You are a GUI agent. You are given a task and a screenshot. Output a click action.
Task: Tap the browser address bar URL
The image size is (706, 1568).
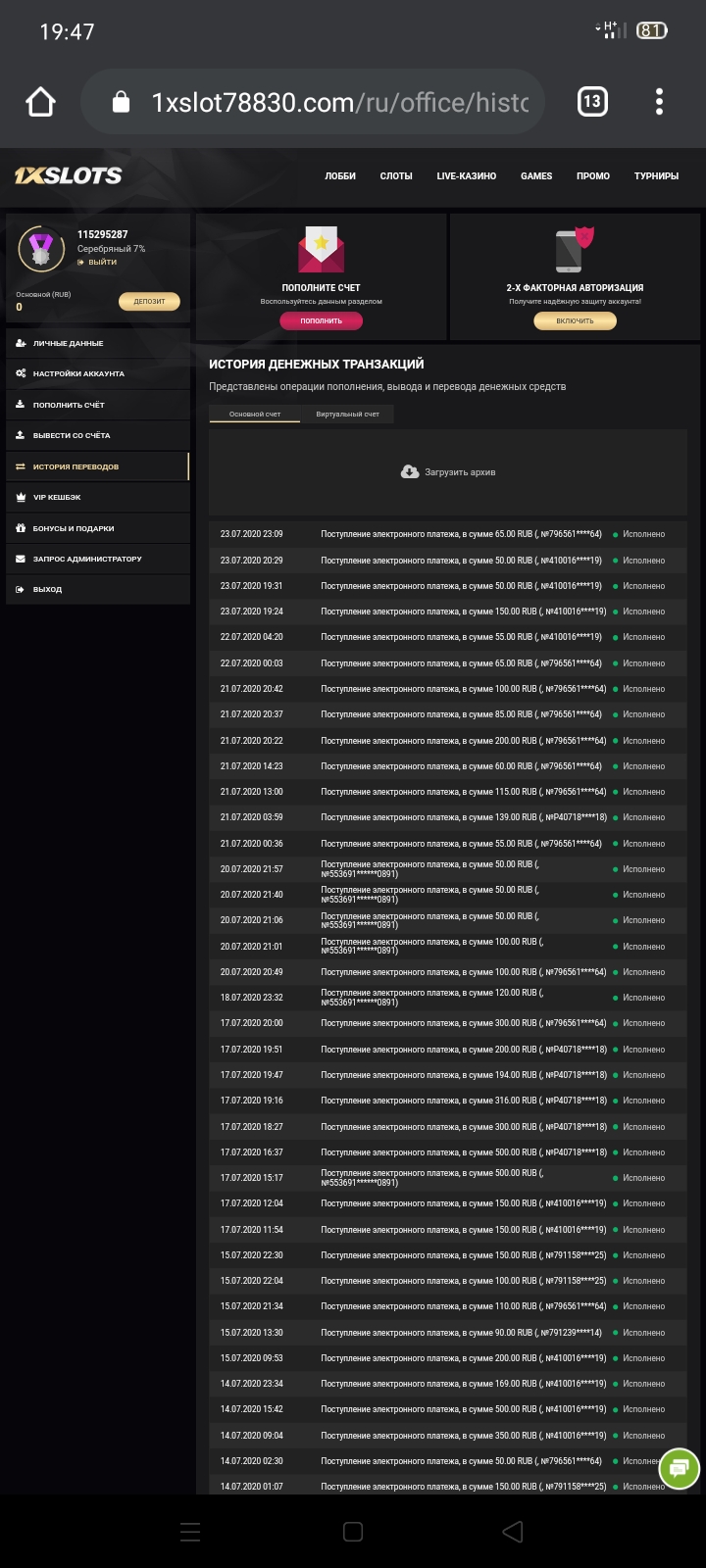point(339,102)
